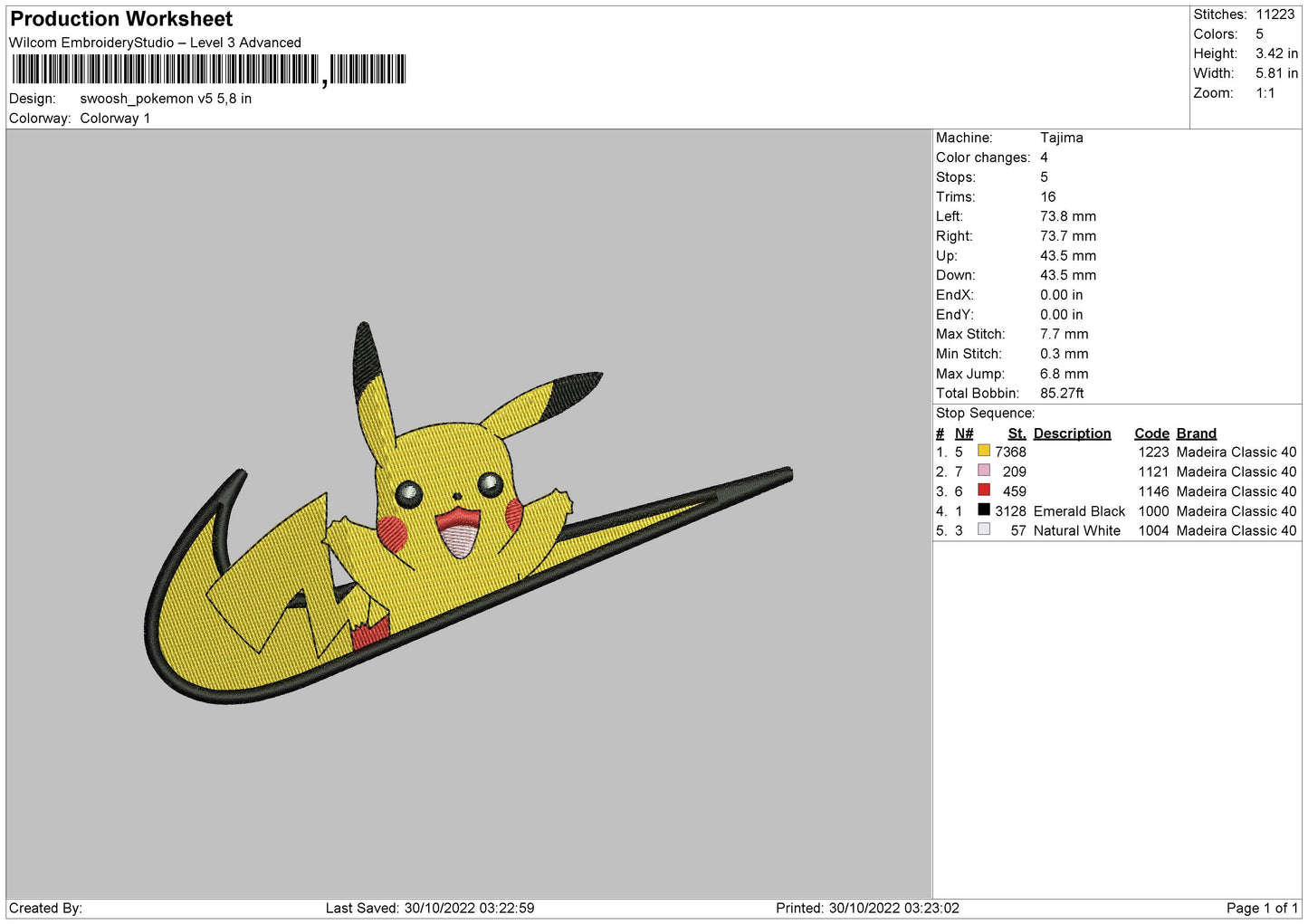
Task: Click the Page 1 of 1 indicator
Action: (1262, 908)
